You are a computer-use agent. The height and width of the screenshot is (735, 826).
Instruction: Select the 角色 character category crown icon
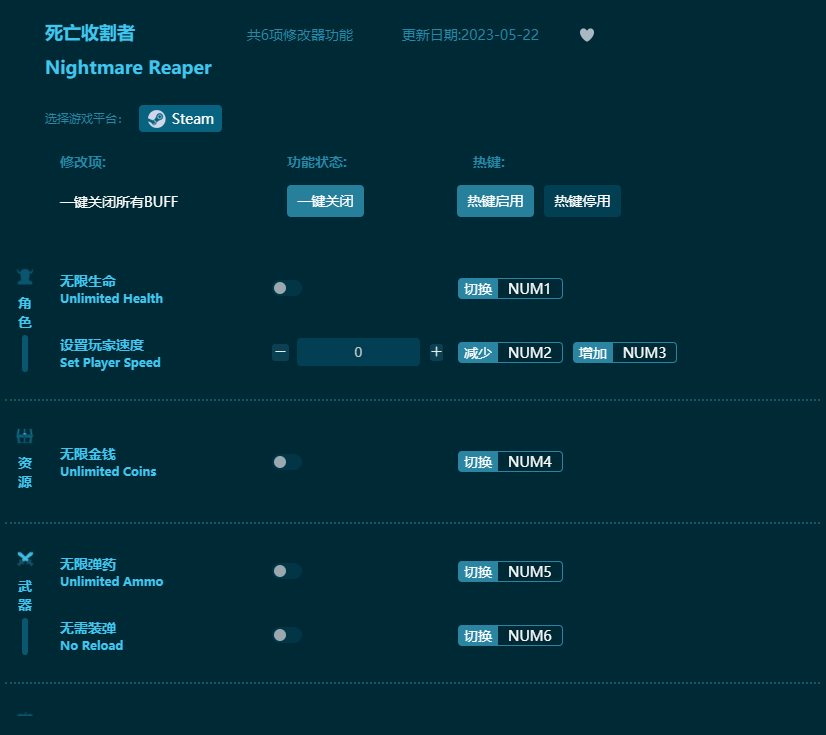[24, 277]
